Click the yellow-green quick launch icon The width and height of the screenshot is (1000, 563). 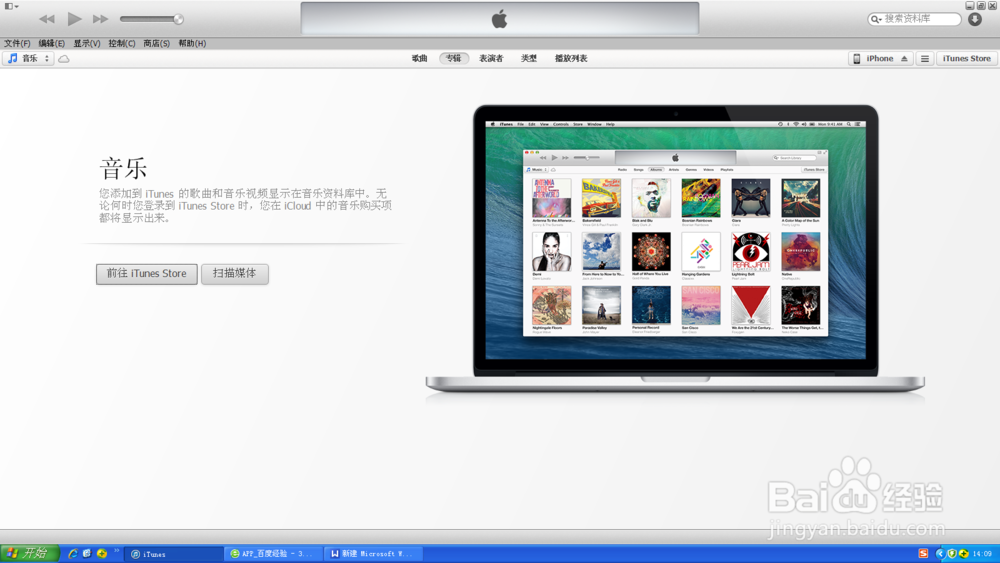[101, 553]
